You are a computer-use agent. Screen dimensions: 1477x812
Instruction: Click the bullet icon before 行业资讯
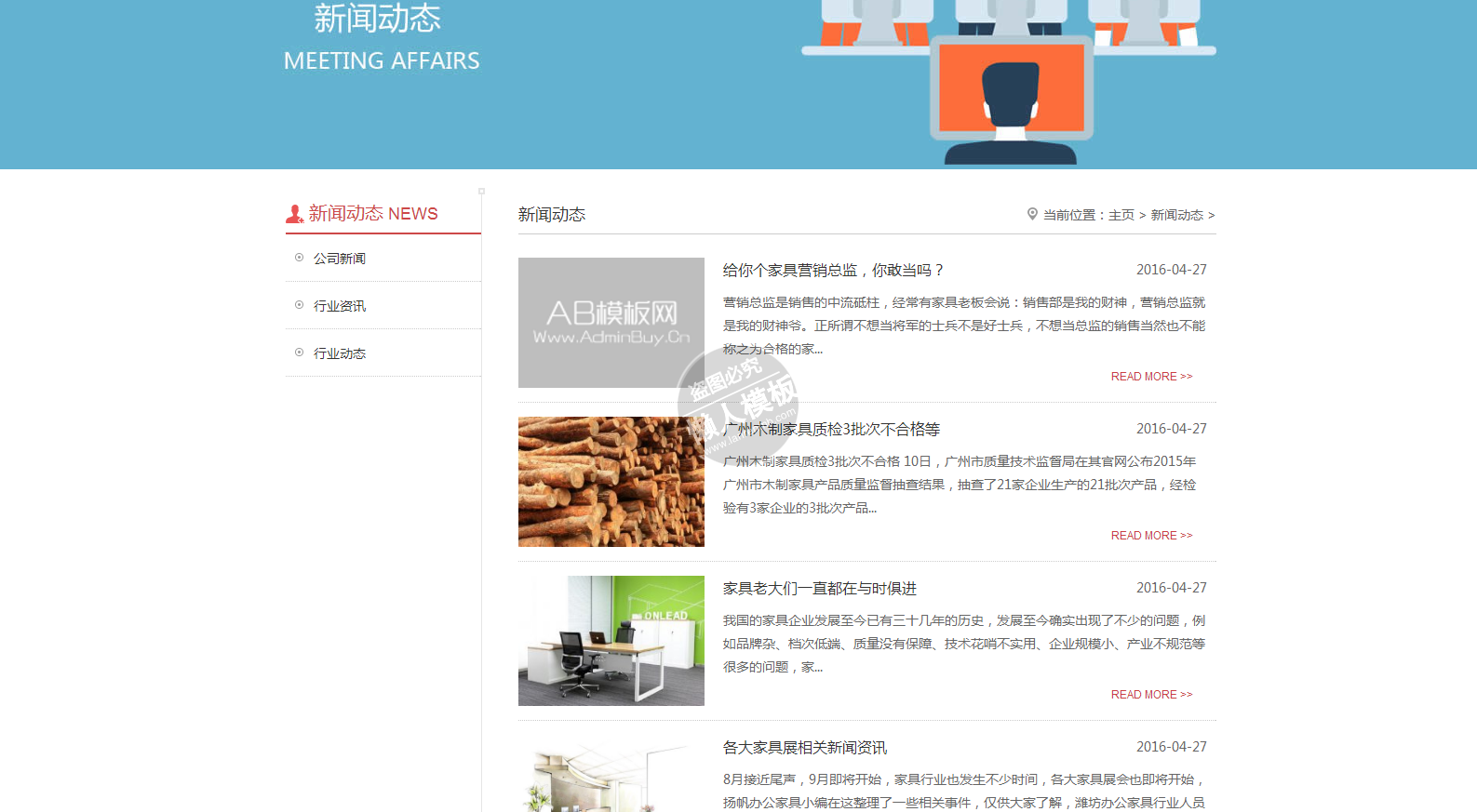click(299, 305)
